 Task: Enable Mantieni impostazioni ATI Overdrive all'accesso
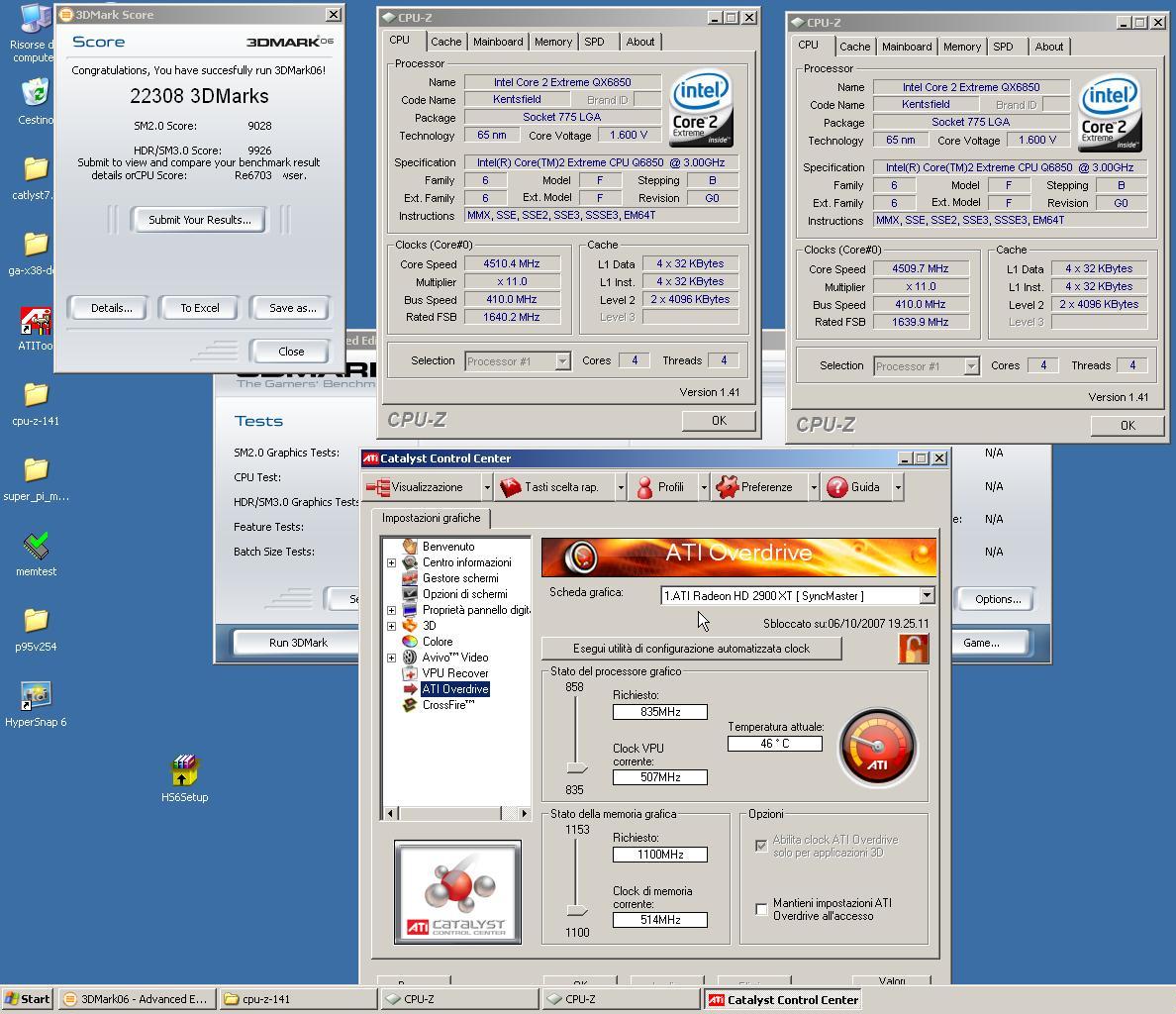(x=761, y=909)
